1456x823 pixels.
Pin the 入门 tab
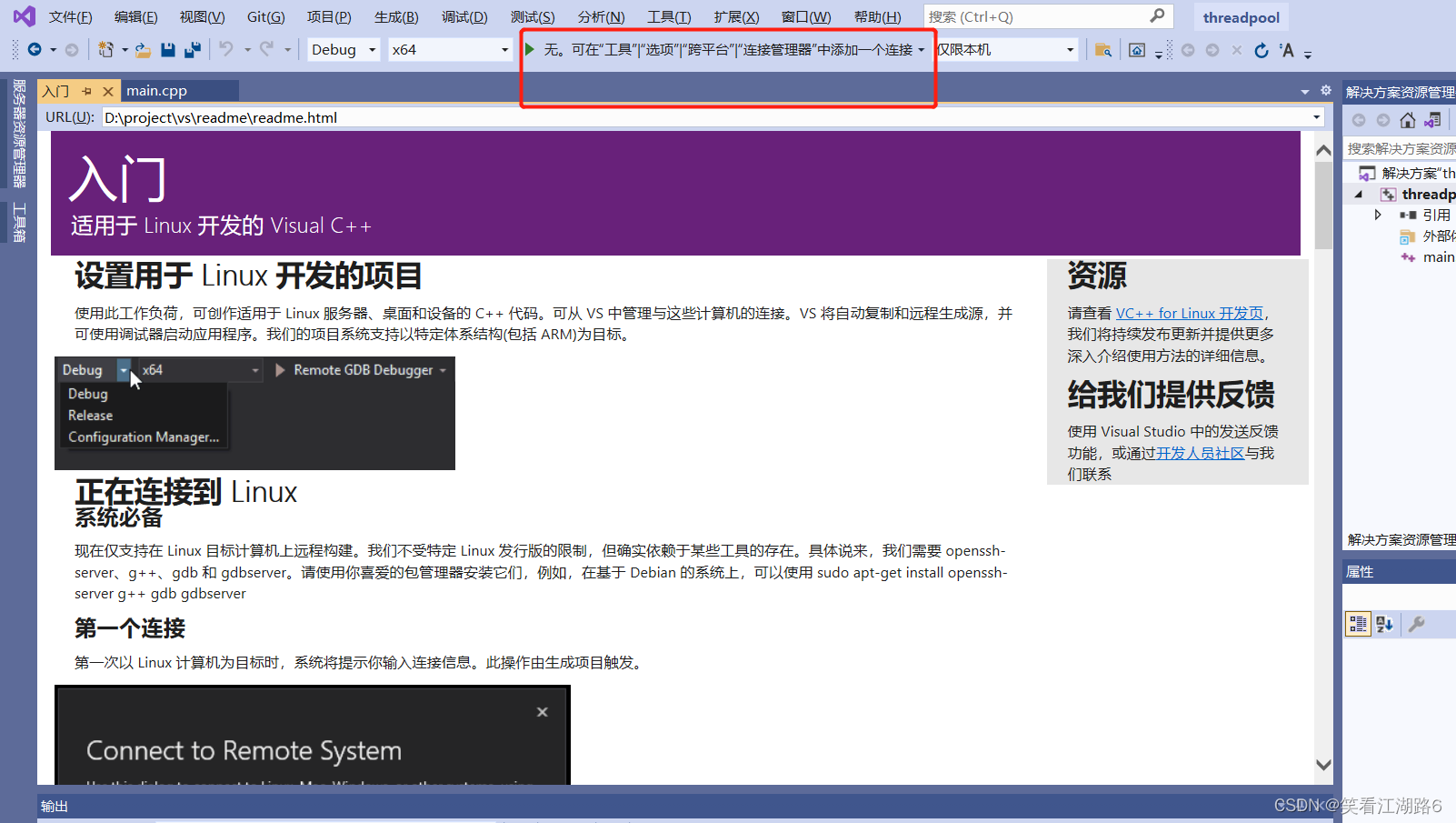[88, 90]
